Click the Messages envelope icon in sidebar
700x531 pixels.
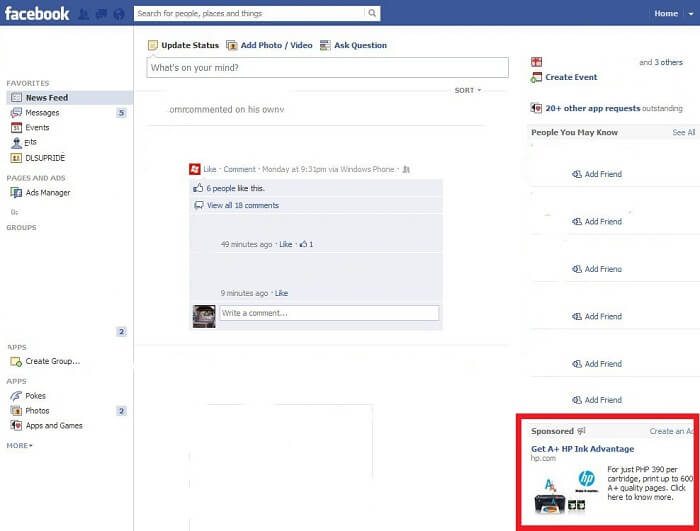pyautogui.click(x=16, y=113)
